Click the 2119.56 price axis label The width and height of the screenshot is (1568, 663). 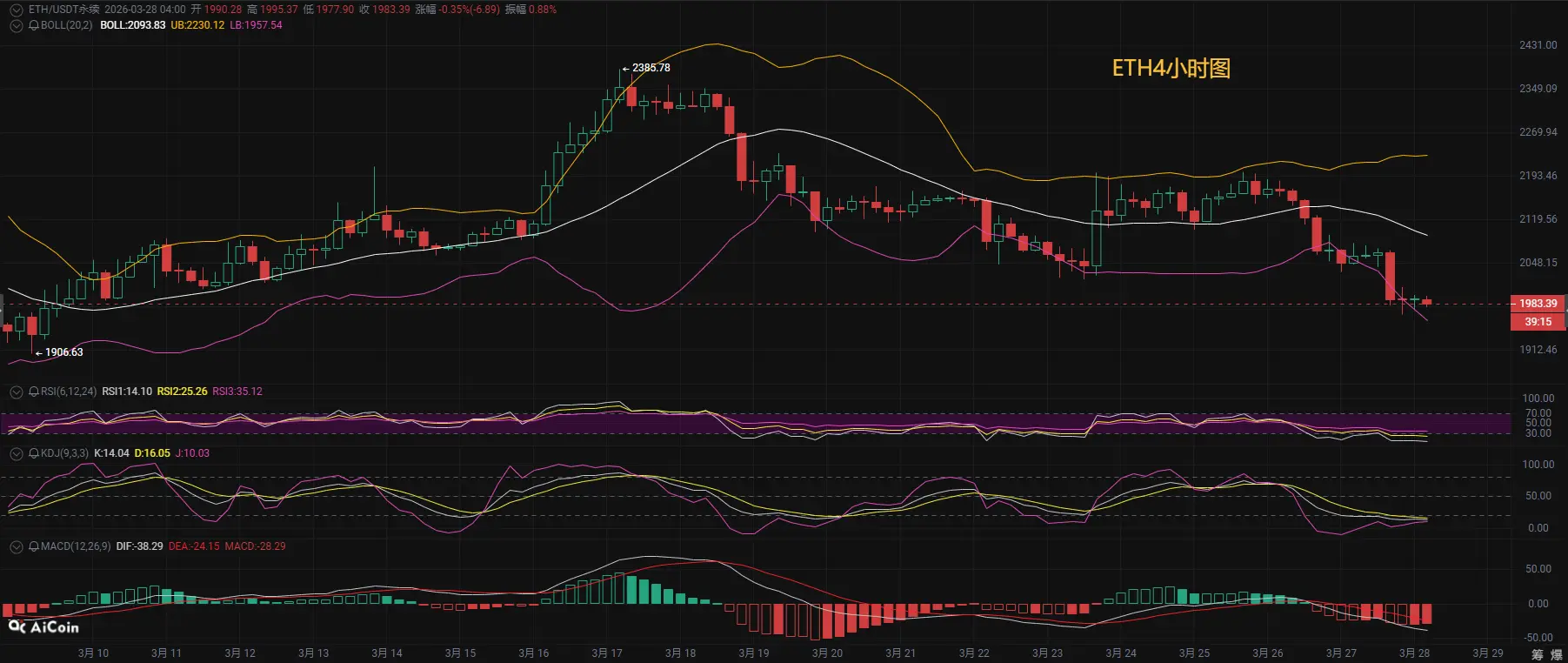pos(1538,219)
